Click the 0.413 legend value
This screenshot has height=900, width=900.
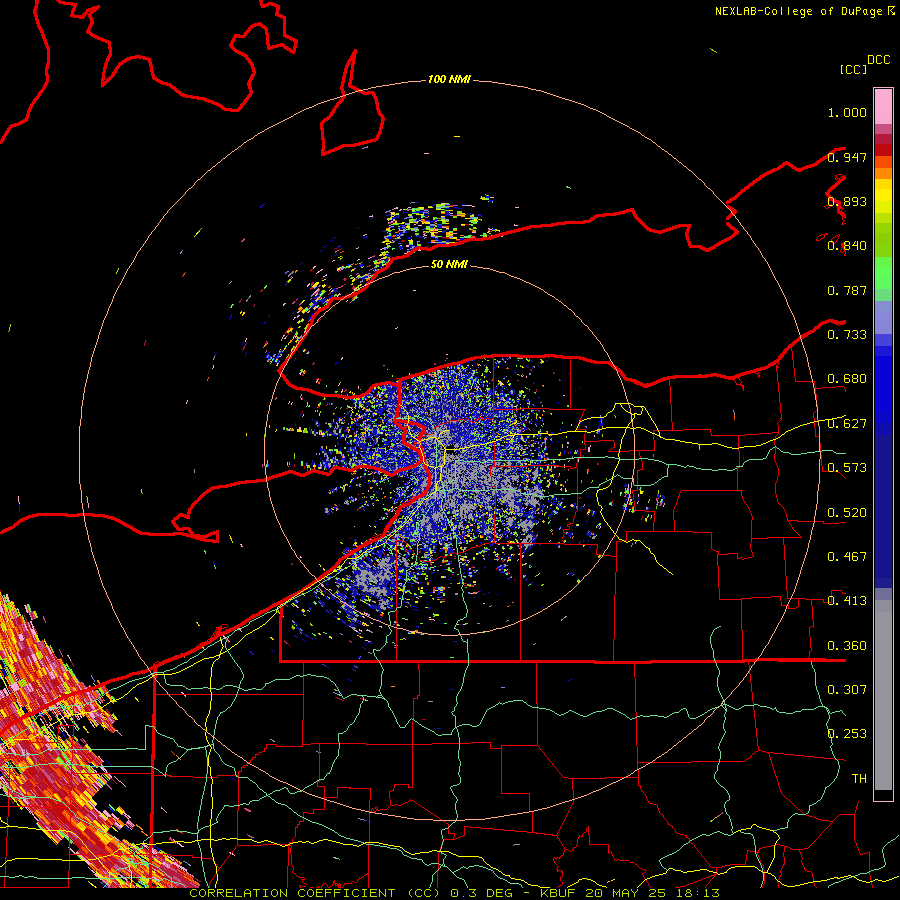[x=847, y=601]
